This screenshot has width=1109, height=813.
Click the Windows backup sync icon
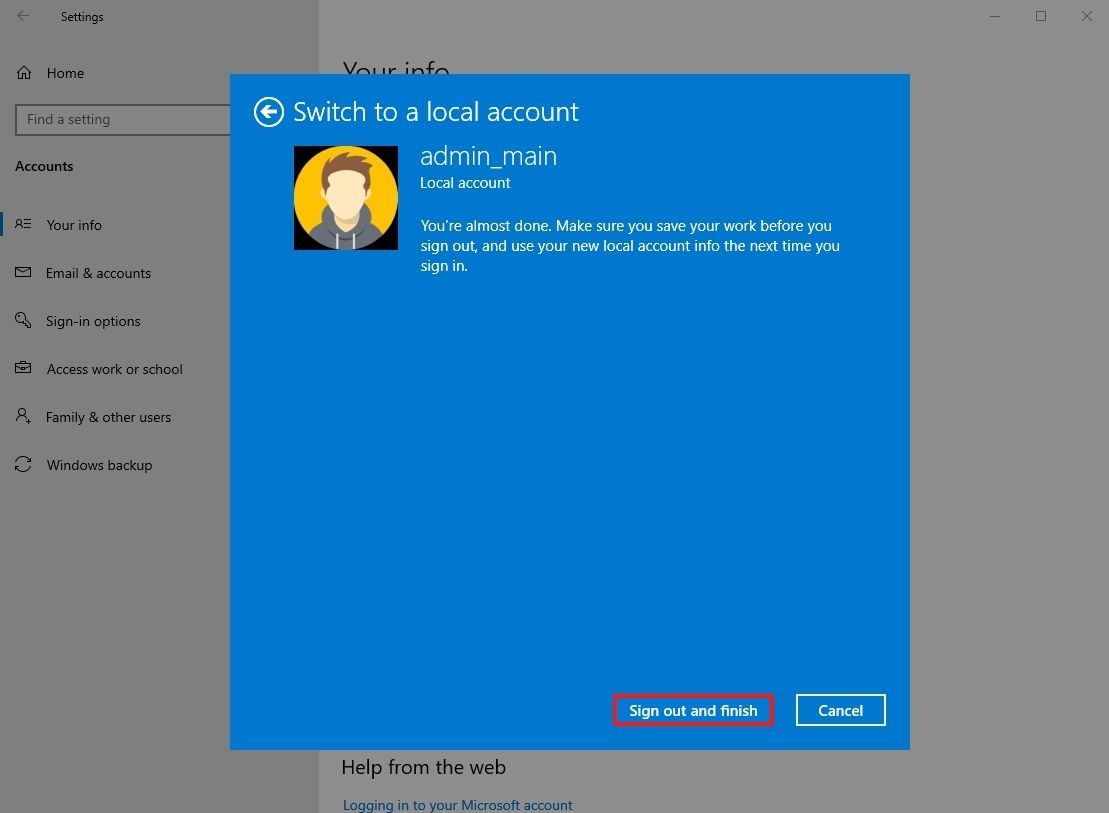pos(23,465)
